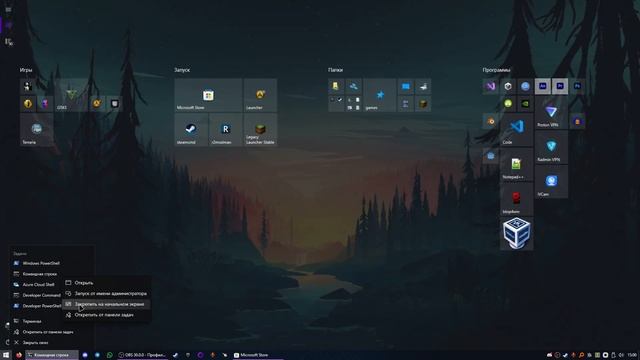Open Командная строка jump list entry
The image size is (640, 360).
coord(52,274)
